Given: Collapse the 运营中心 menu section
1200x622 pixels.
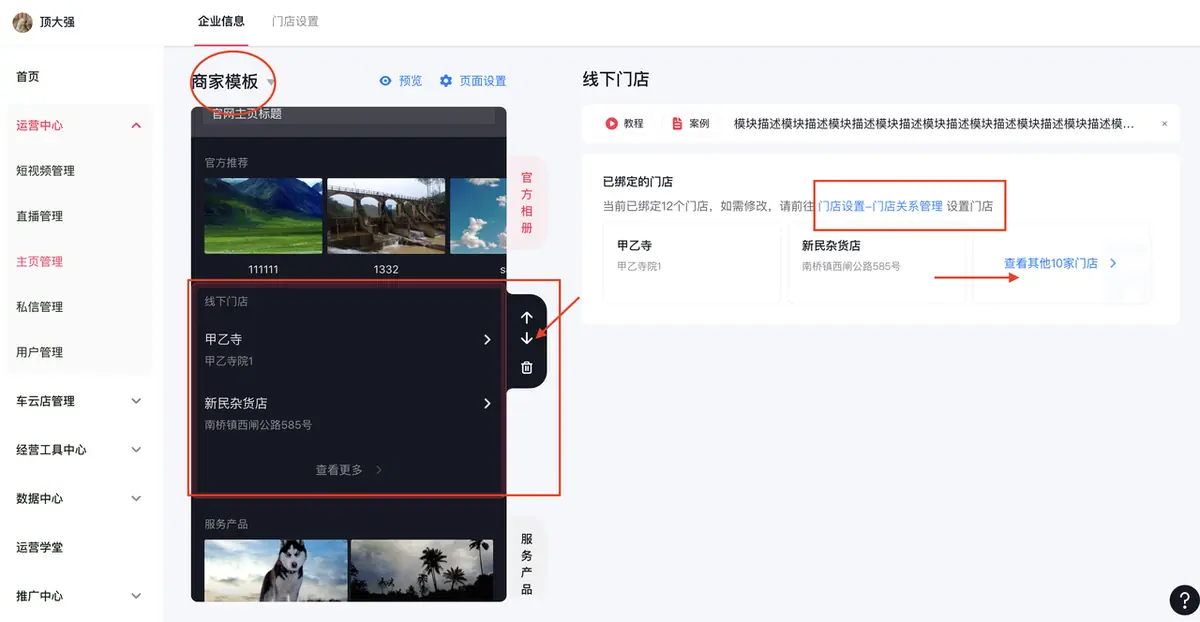Looking at the screenshot, I should pos(137,126).
